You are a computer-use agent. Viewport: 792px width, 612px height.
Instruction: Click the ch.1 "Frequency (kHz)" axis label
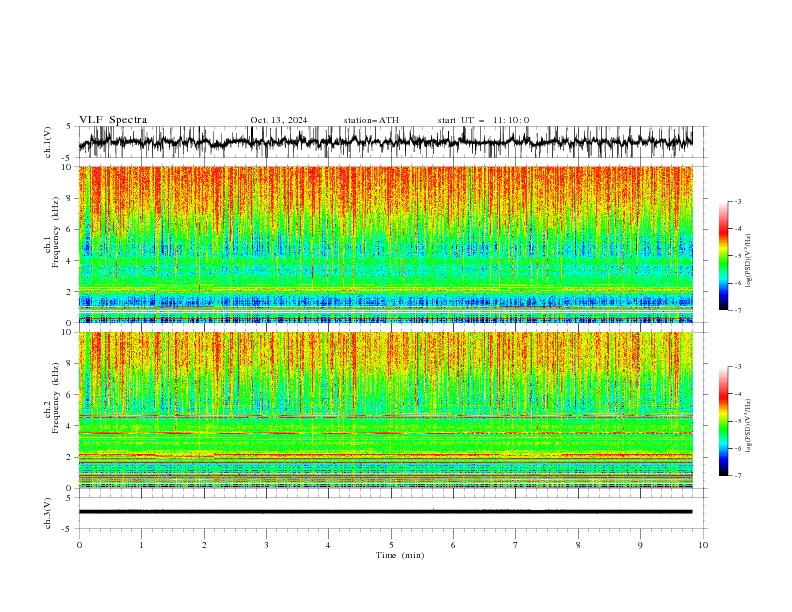tap(56, 232)
